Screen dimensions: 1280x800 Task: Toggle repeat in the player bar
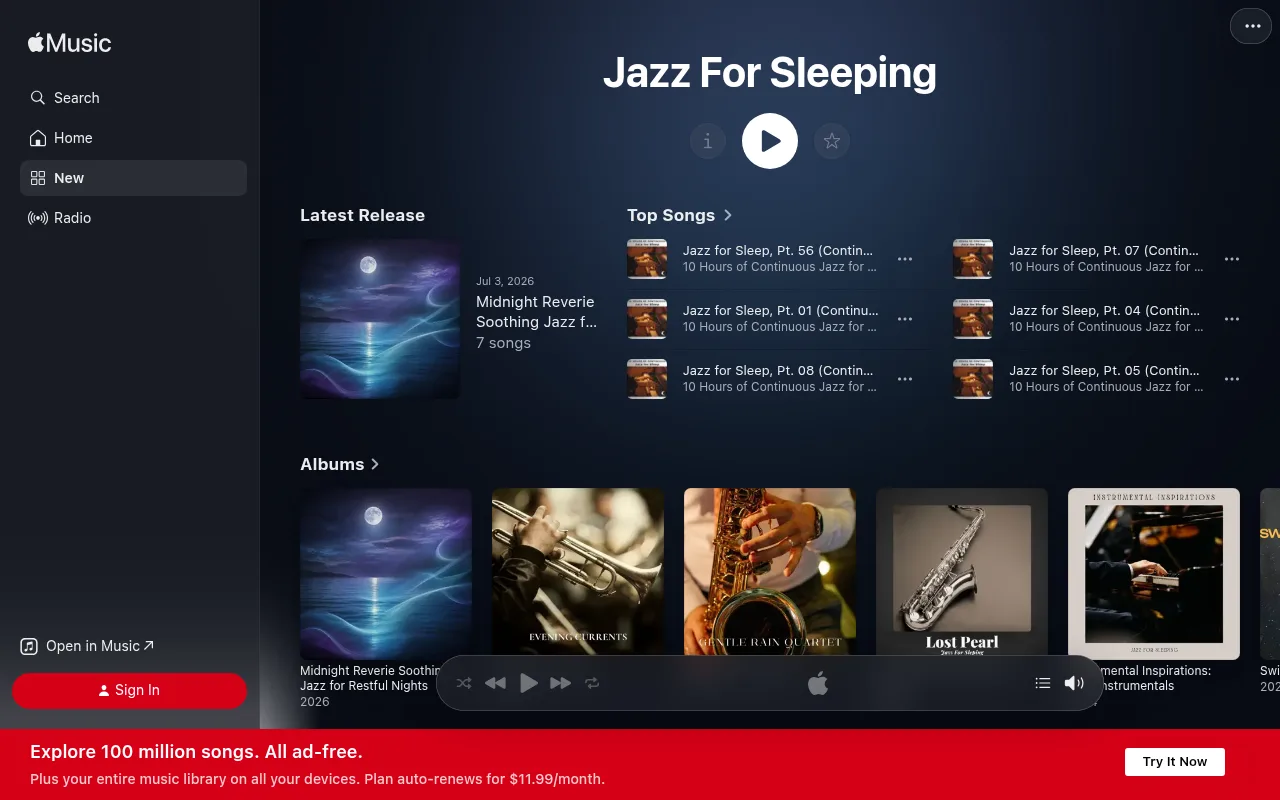(592, 683)
